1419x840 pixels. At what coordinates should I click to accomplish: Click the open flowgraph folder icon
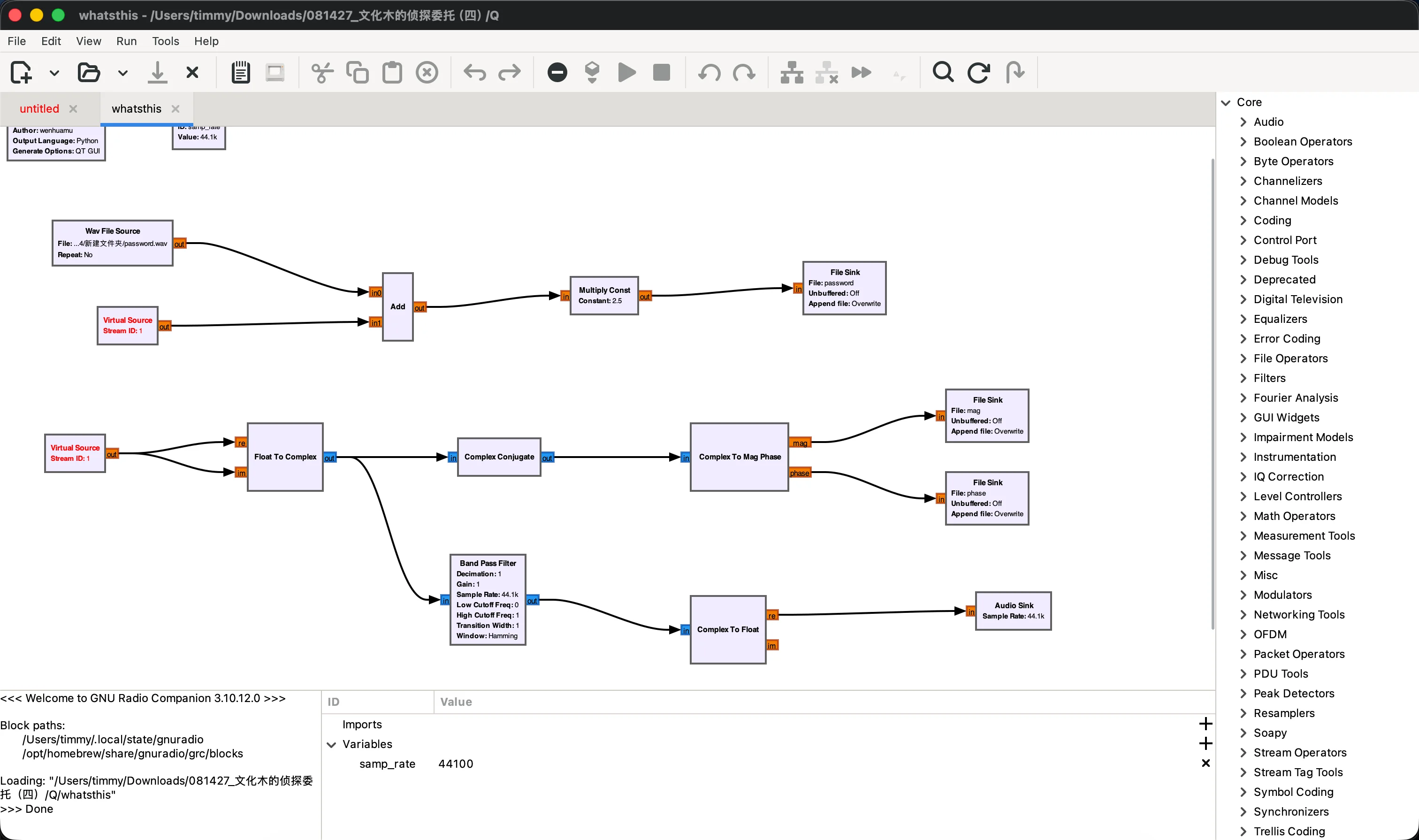click(x=89, y=72)
